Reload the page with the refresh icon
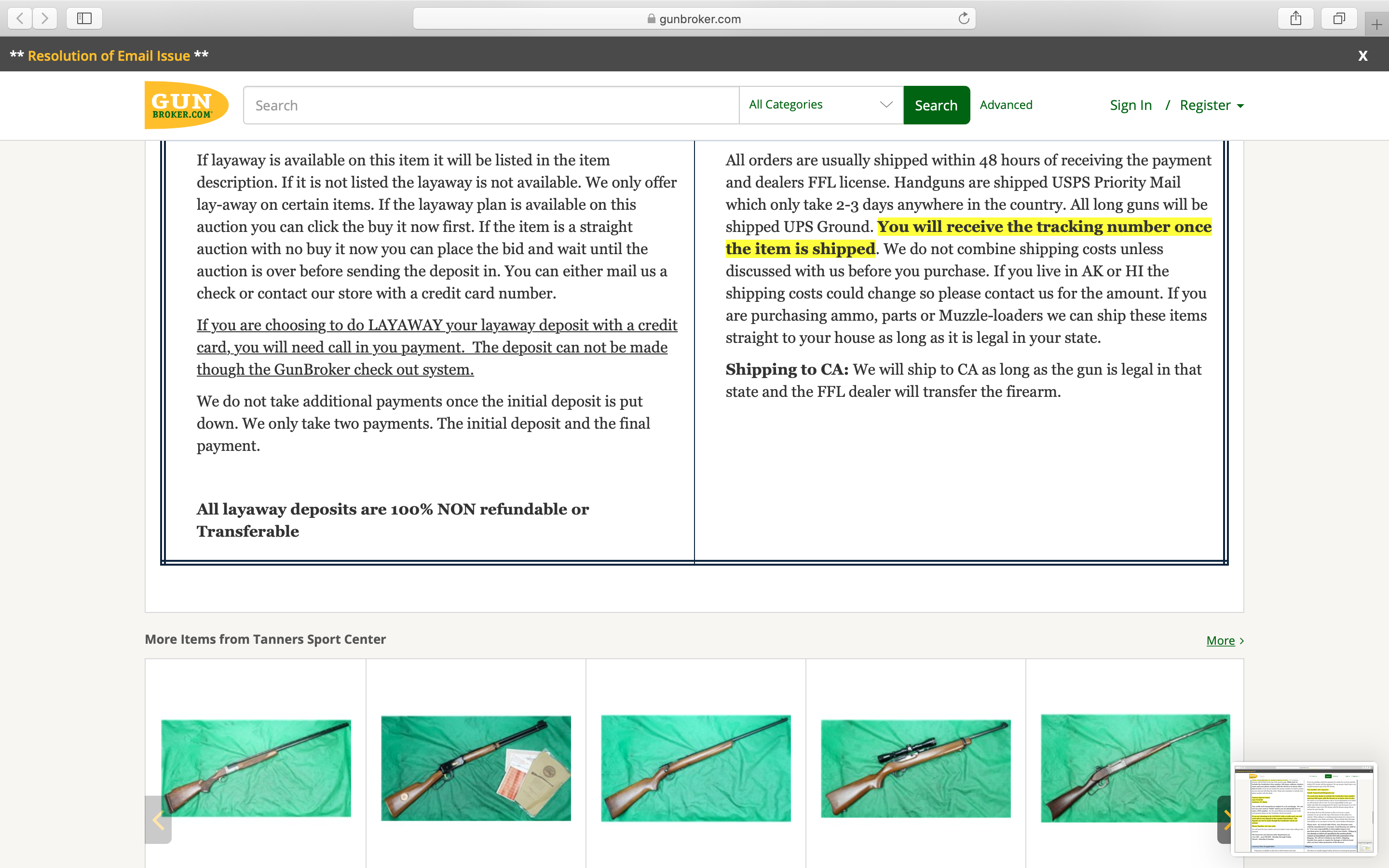 (x=964, y=18)
